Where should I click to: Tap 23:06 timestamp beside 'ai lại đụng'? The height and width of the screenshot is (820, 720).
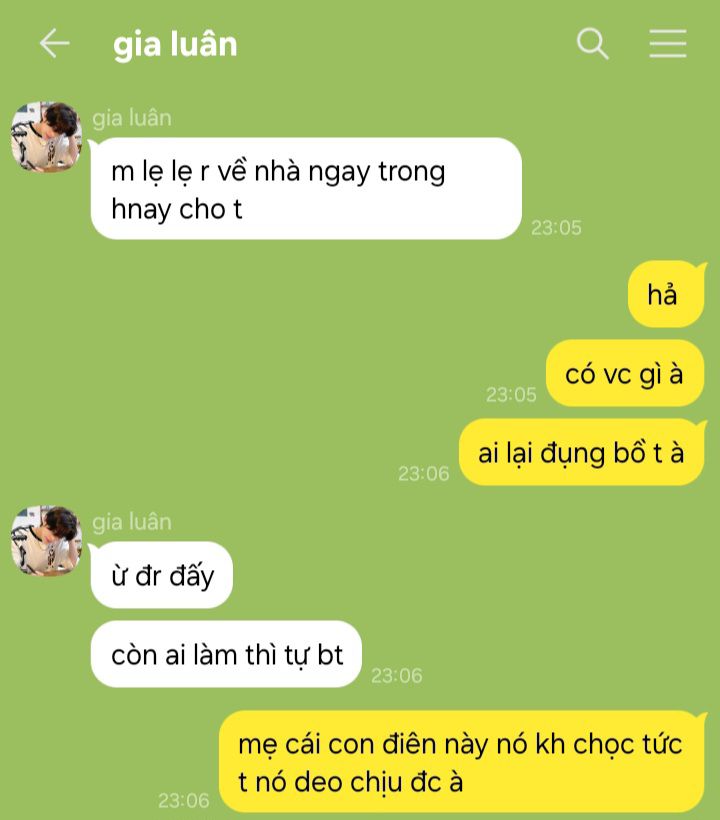coord(424,473)
